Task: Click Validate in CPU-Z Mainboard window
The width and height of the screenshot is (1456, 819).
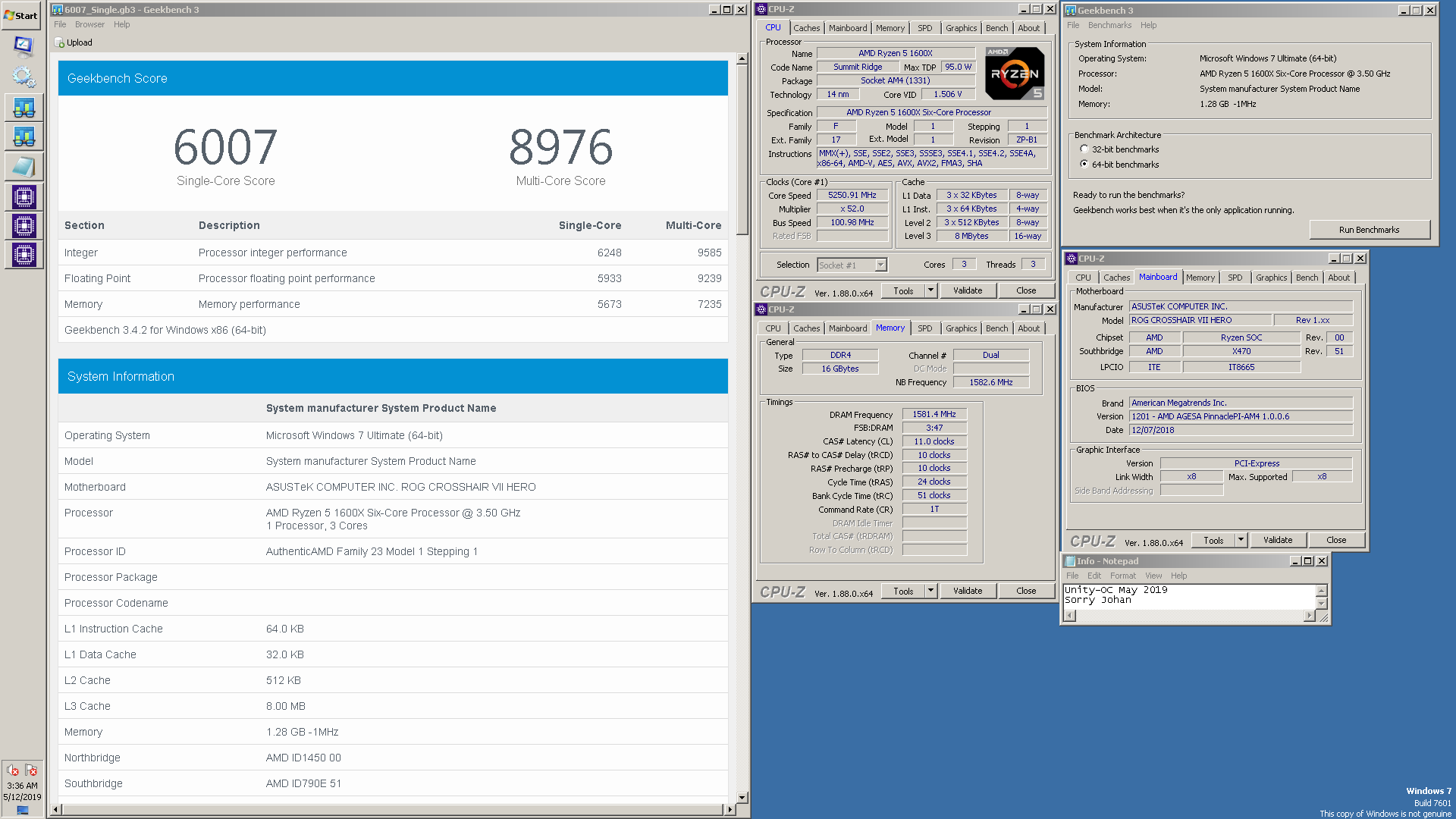Action: point(1278,540)
